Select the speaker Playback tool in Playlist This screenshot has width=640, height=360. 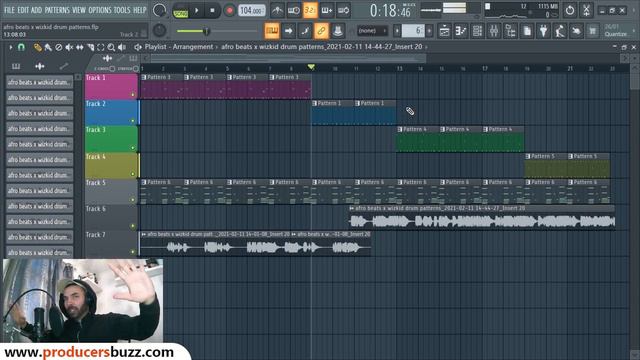(122, 47)
